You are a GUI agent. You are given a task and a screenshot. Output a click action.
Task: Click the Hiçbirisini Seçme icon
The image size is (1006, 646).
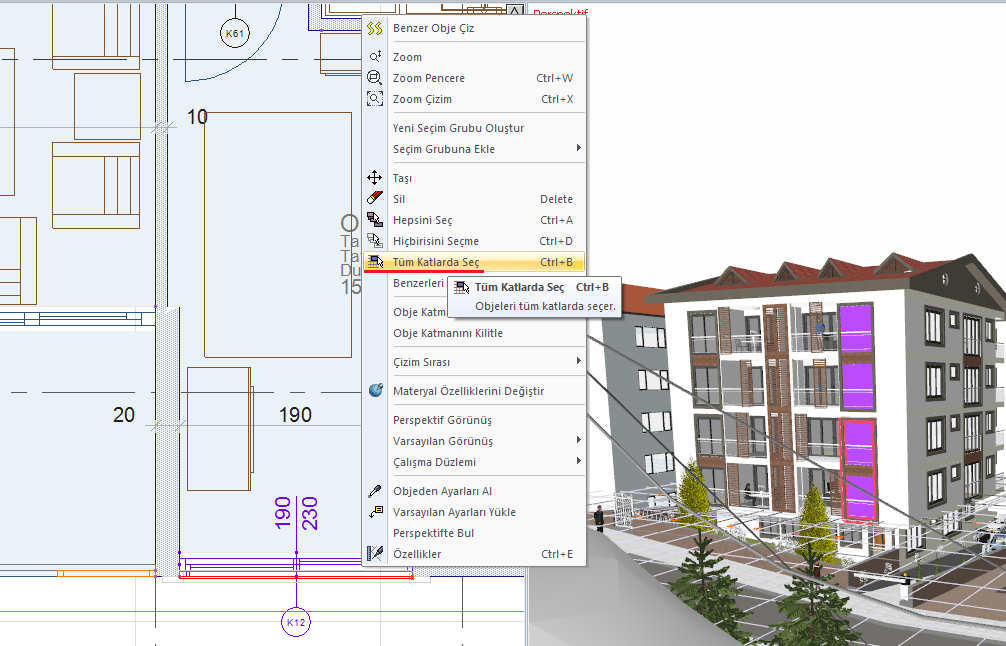pyautogui.click(x=375, y=241)
